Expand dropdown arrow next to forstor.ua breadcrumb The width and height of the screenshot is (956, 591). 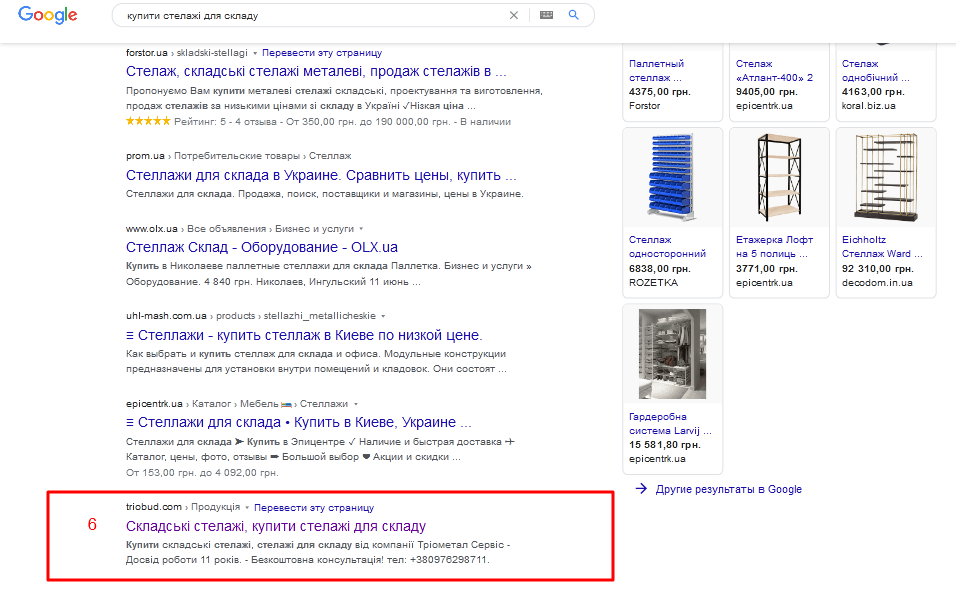(255, 53)
